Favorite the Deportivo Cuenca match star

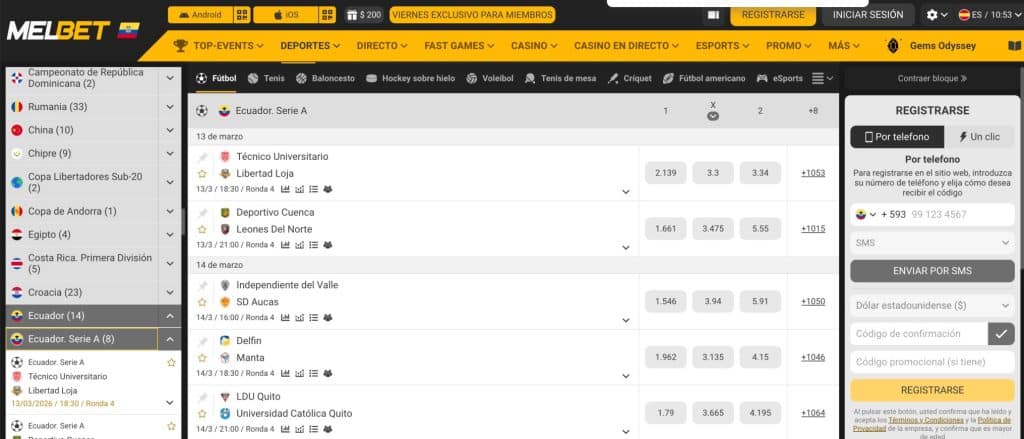tap(203, 229)
